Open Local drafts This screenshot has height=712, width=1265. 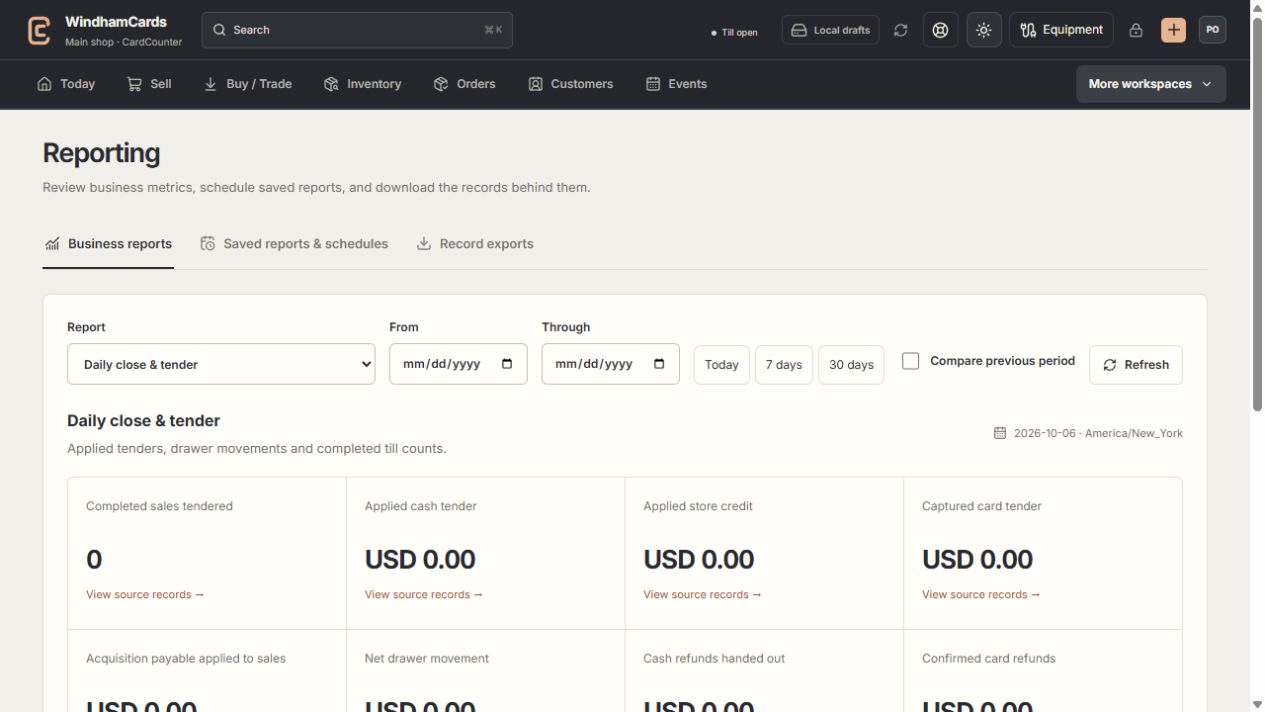click(x=831, y=30)
